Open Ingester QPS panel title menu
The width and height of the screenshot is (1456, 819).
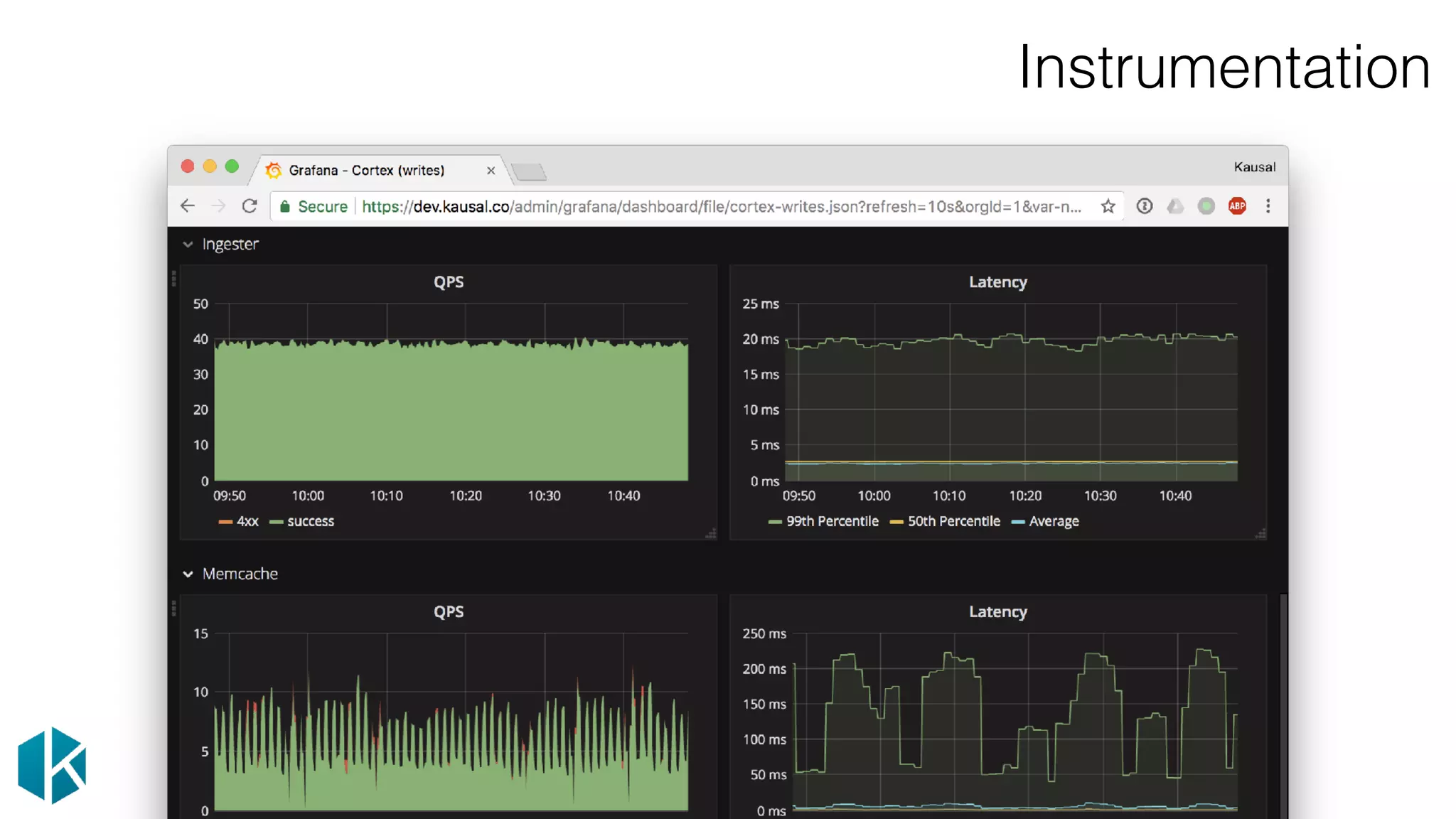click(x=449, y=282)
